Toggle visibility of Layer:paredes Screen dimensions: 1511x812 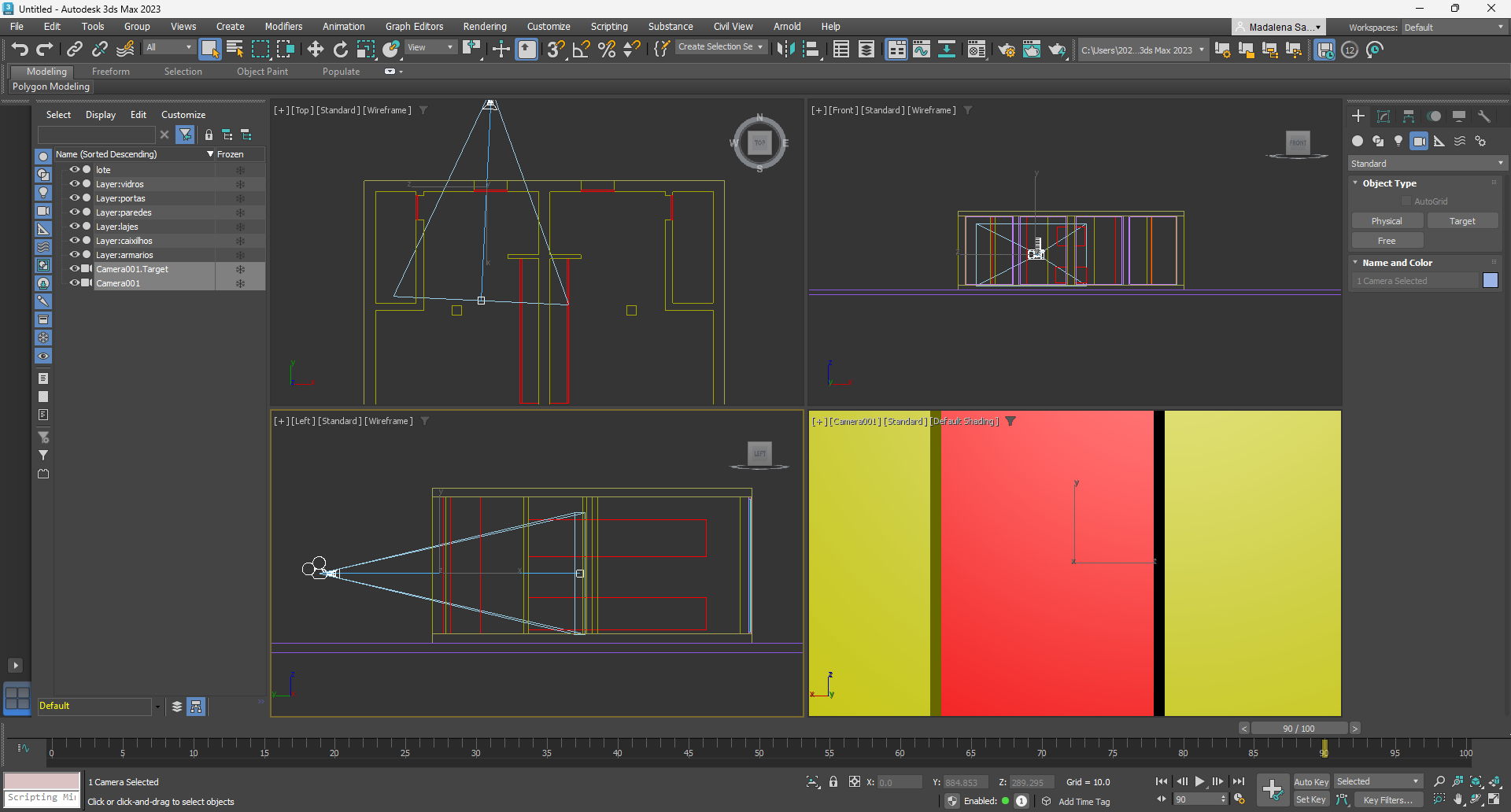pyautogui.click(x=75, y=212)
